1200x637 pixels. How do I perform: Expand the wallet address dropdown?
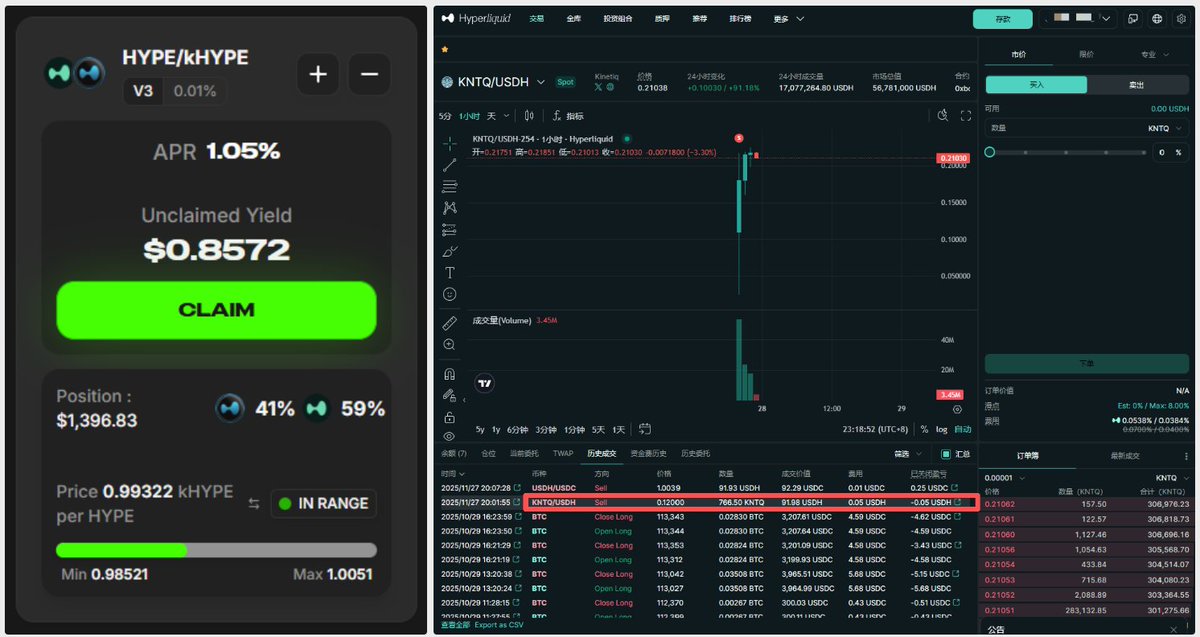[x=1108, y=18]
